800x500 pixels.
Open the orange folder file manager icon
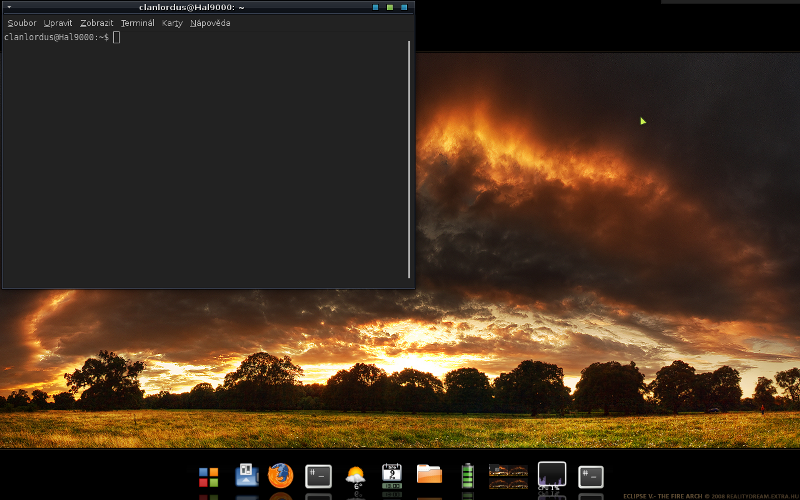pyautogui.click(x=430, y=473)
